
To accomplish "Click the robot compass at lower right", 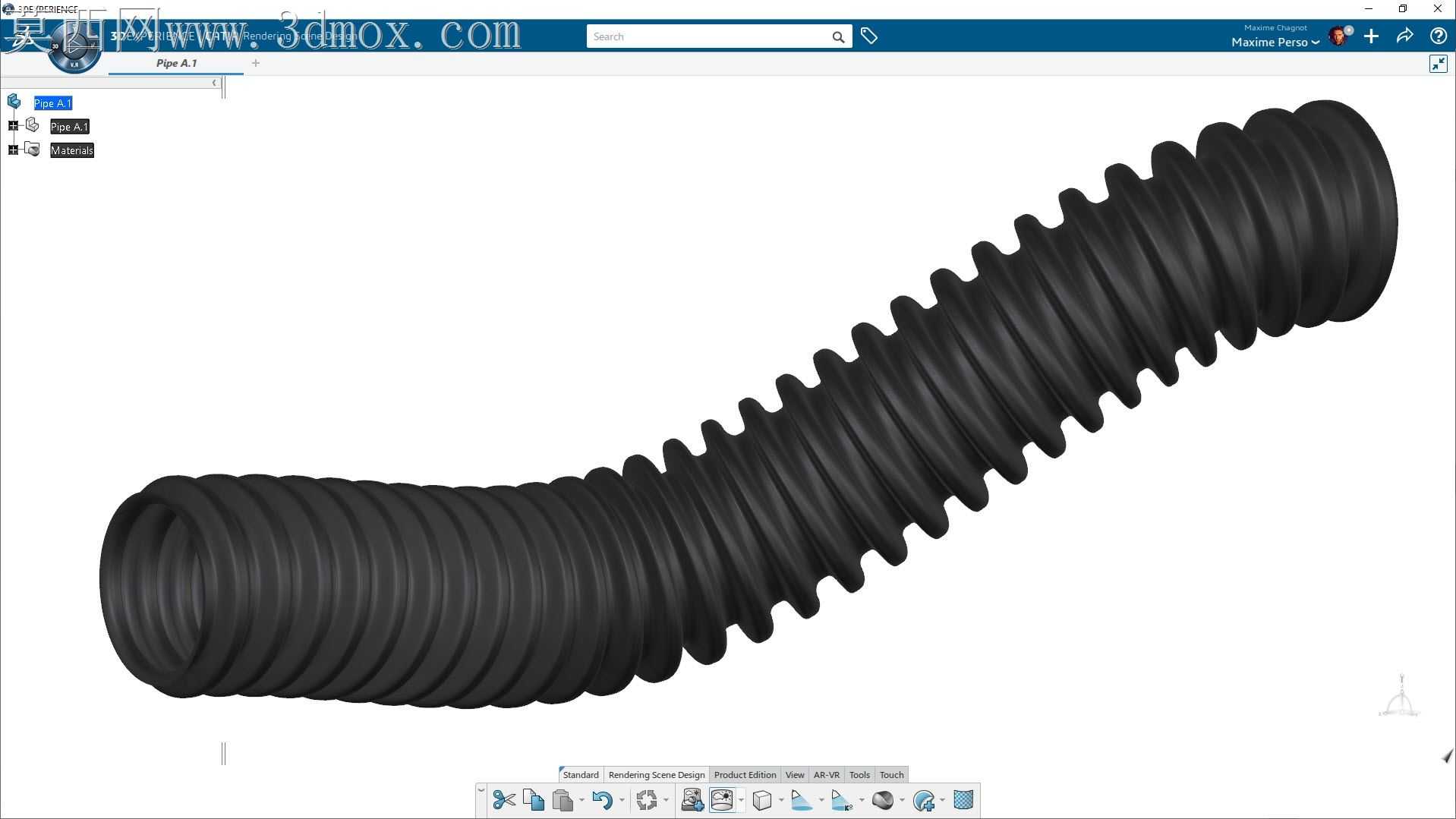I will [x=1399, y=697].
